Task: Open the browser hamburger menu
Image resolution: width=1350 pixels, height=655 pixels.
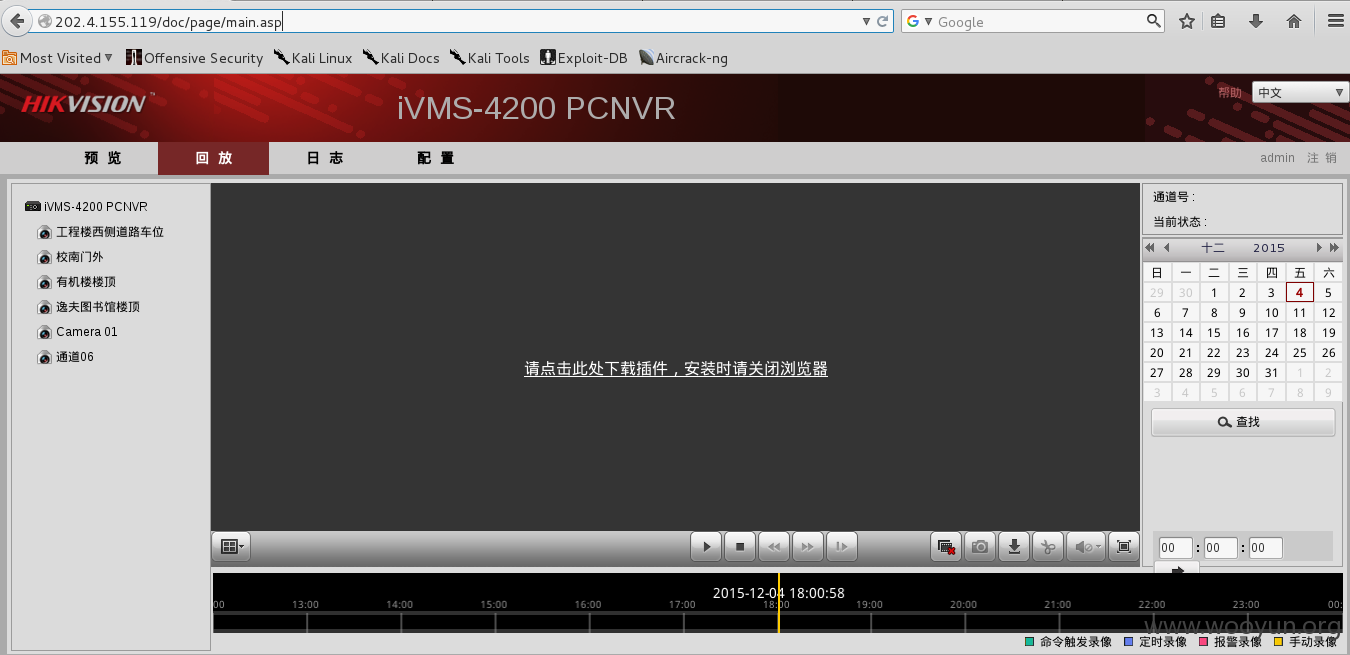Action: (x=1335, y=21)
